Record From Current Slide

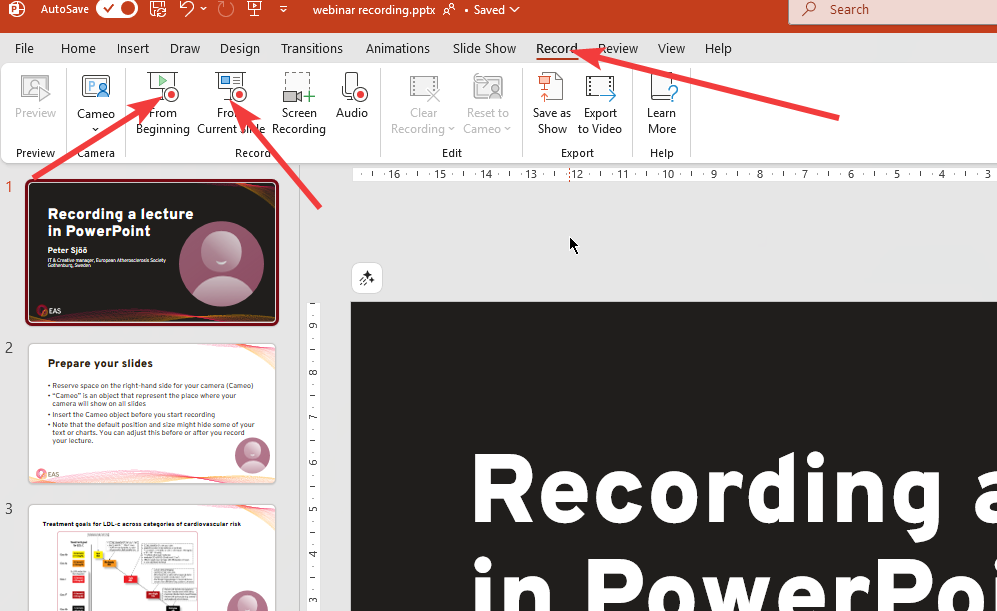[231, 104]
